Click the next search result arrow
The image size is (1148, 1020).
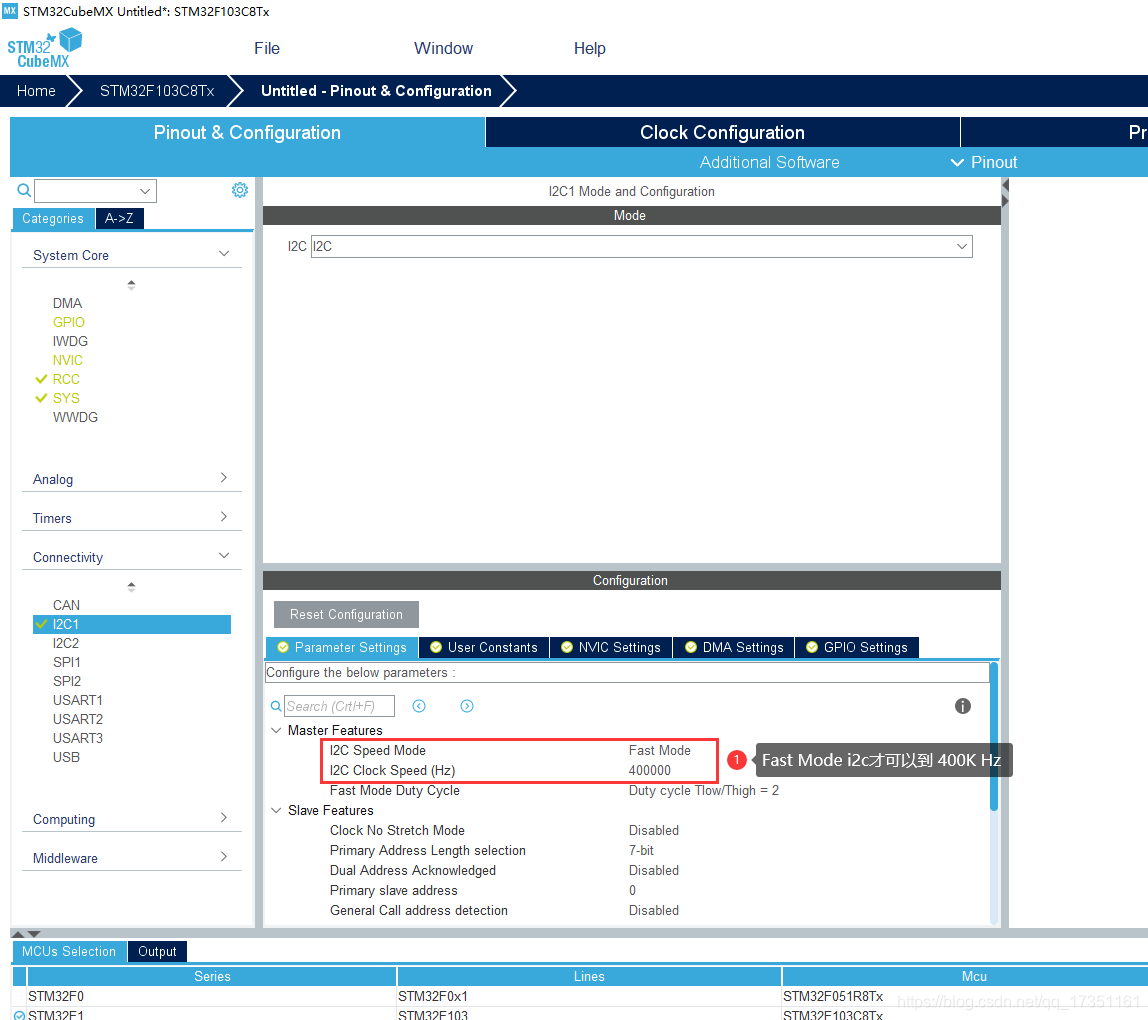(x=466, y=706)
